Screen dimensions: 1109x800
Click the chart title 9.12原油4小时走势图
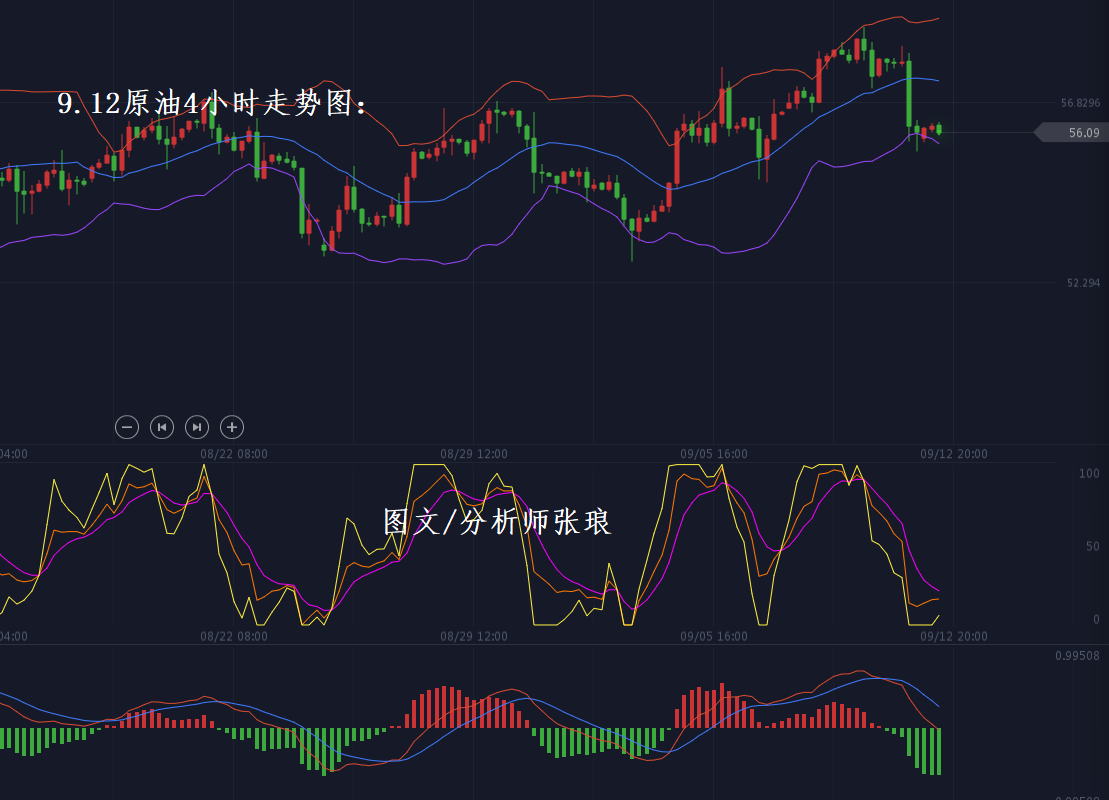coord(213,104)
